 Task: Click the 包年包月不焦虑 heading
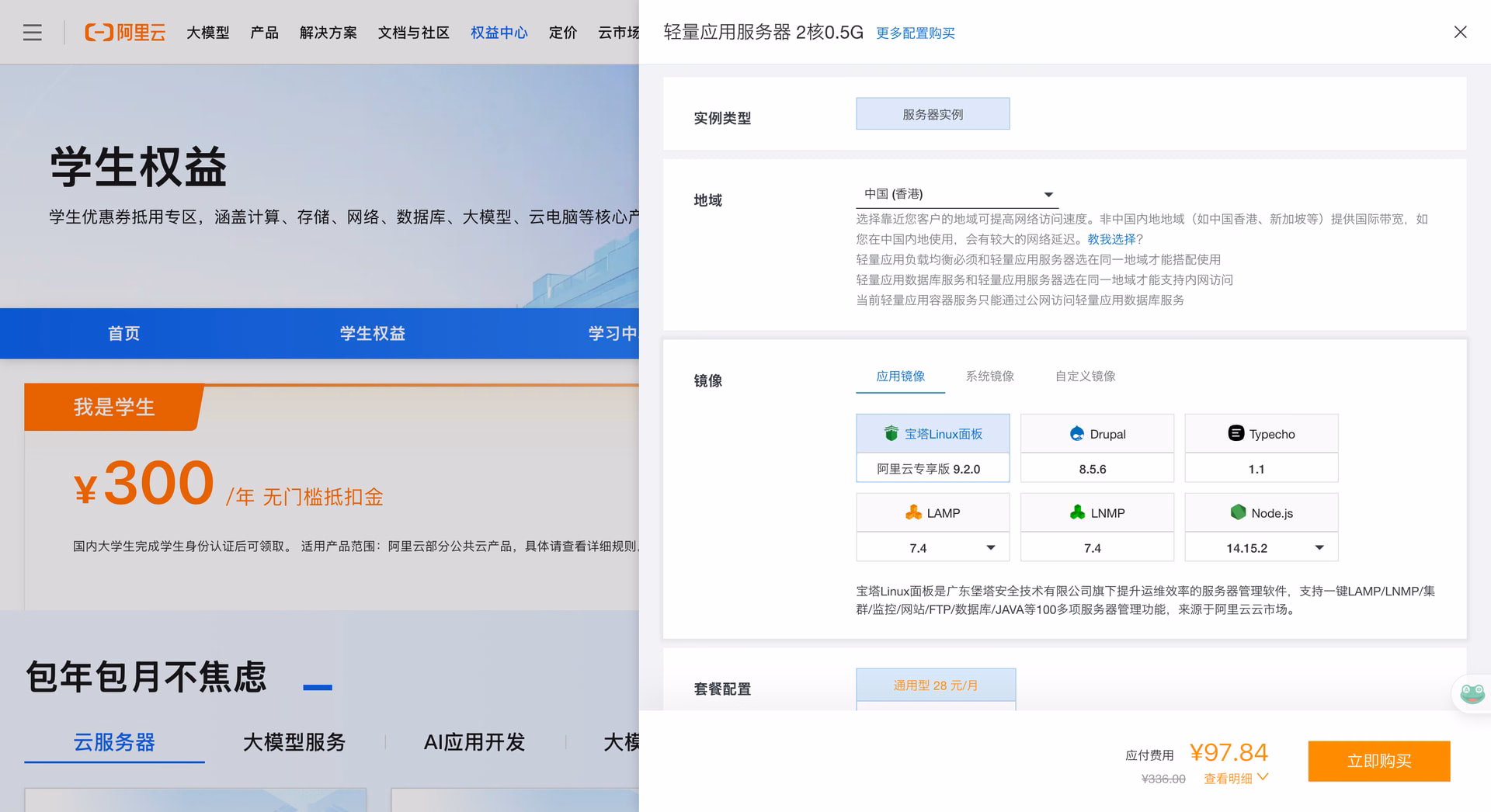pos(146,676)
